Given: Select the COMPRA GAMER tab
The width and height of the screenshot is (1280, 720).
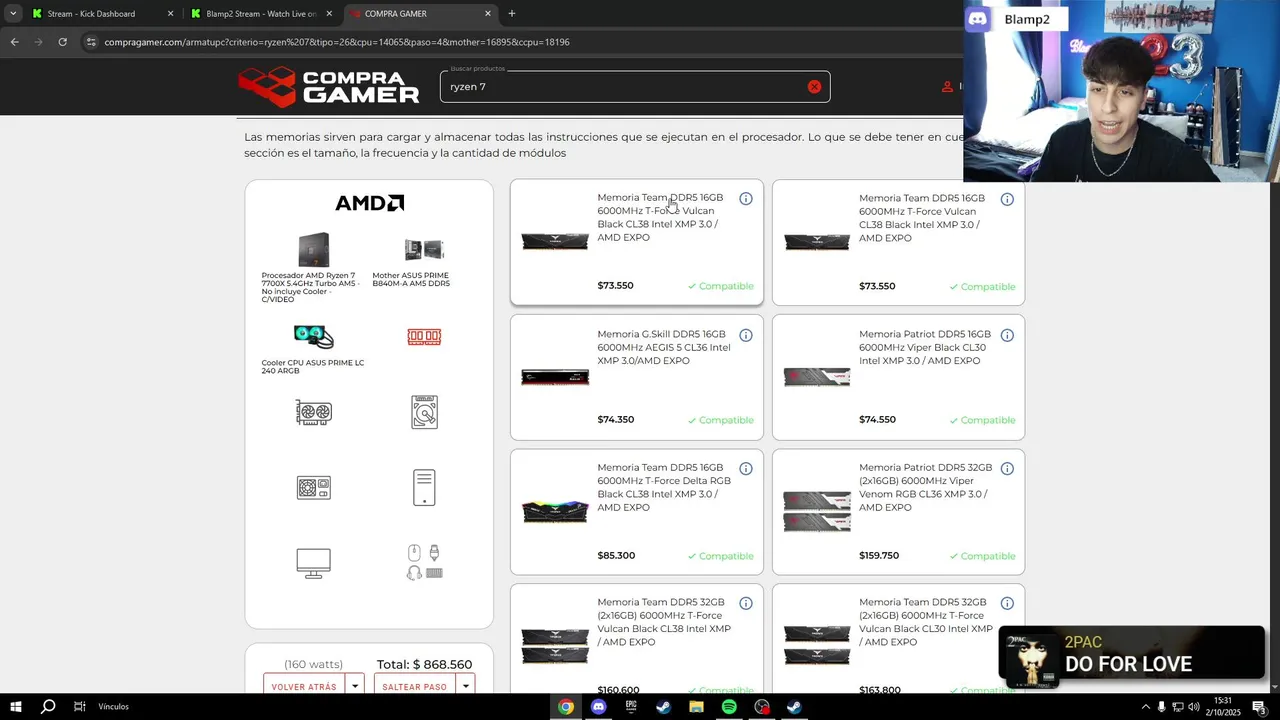Looking at the screenshot, I should pos(420,14).
